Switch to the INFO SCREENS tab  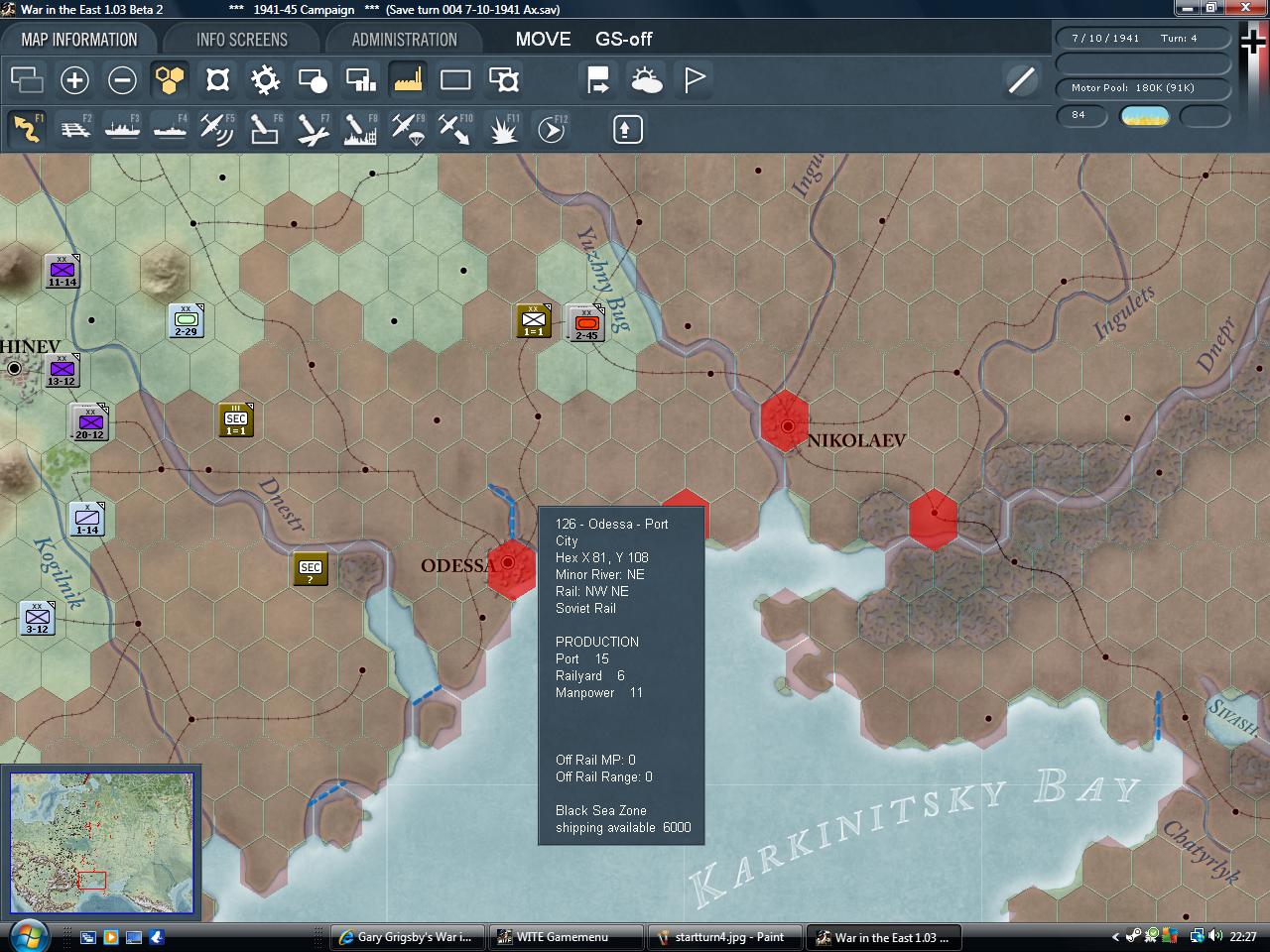(x=242, y=40)
